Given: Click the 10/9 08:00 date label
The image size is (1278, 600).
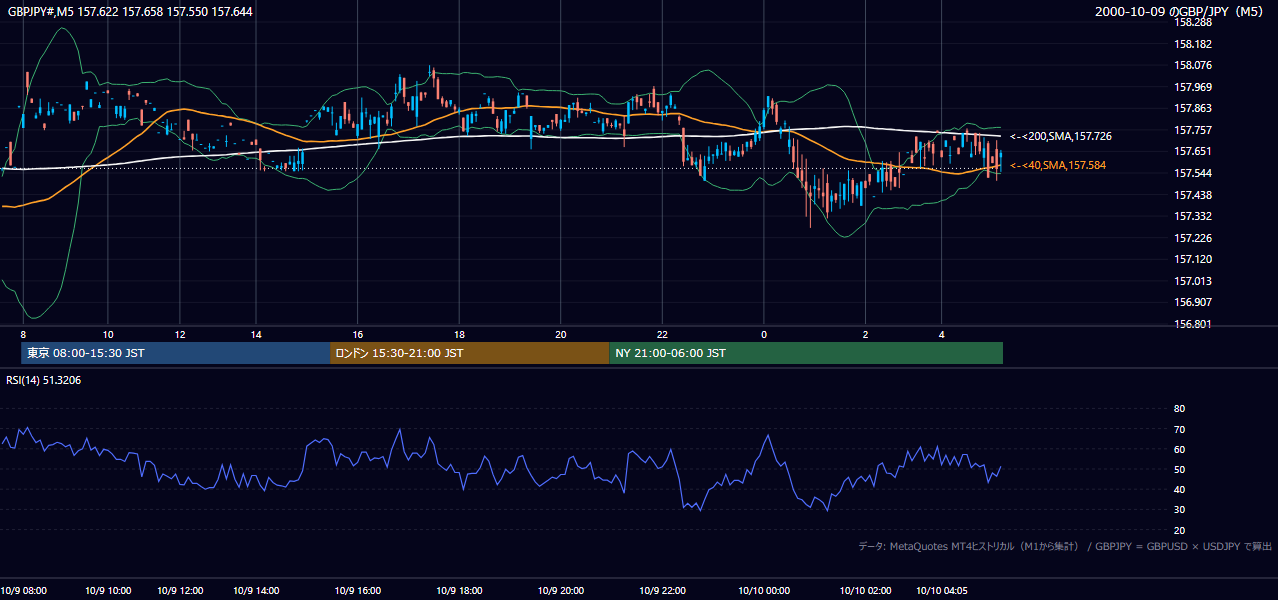Looking at the screenshot, I should (x=24, y=591).
